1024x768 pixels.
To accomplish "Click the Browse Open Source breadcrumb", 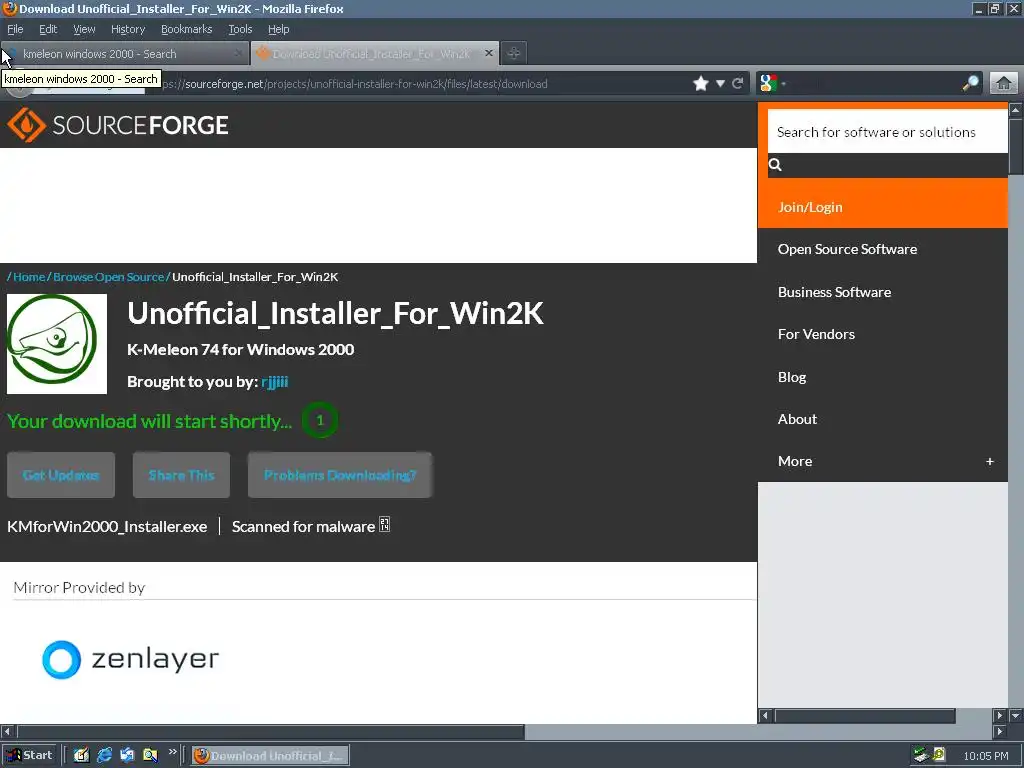I will 108,277.
